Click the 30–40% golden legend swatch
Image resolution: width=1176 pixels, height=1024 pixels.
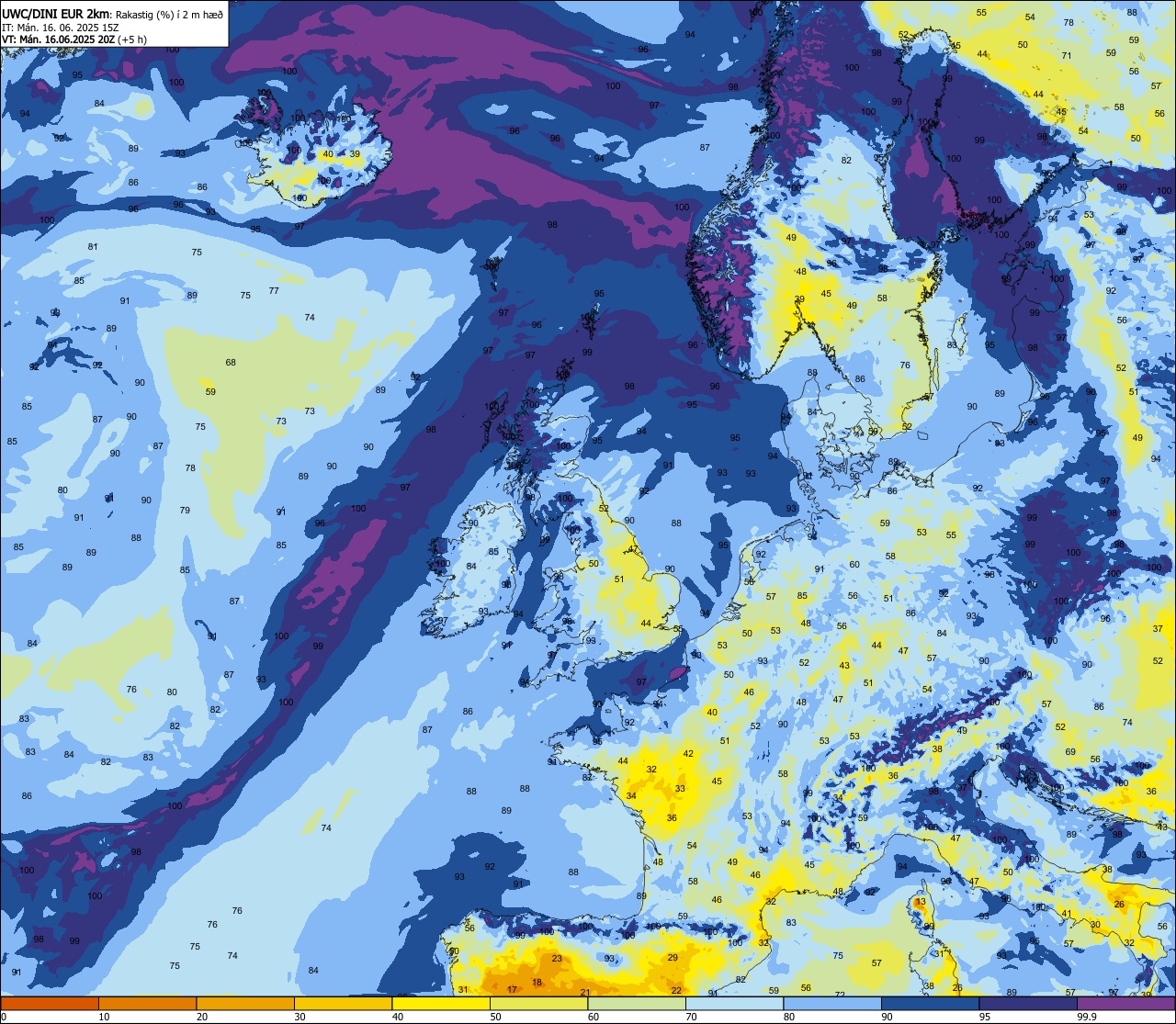(343, 1003)
